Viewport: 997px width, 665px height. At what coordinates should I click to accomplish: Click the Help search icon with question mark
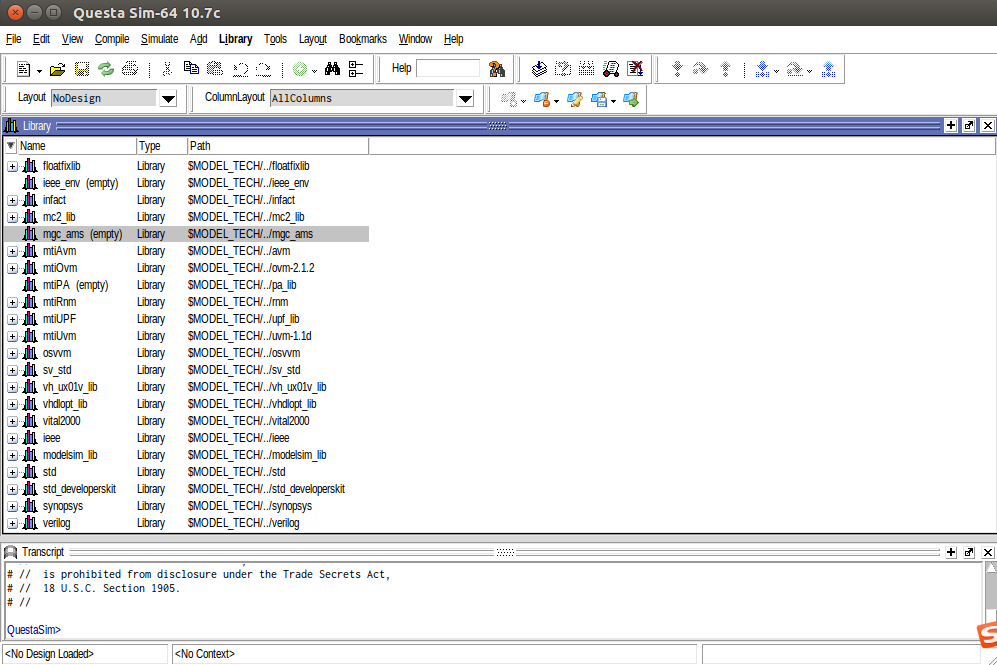(497, 69)
